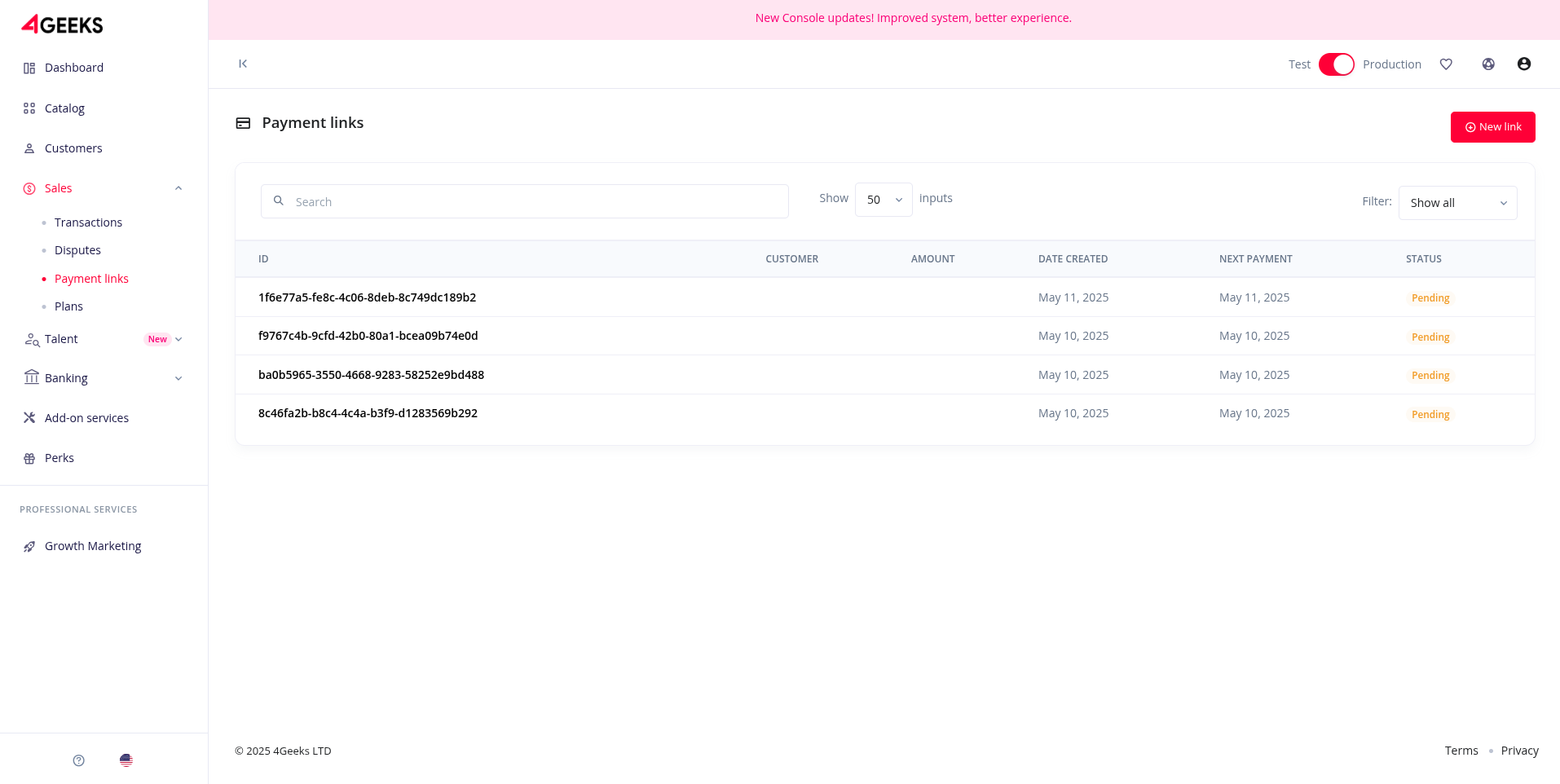
Task: Click the account profile icon
Action: pos(1523,64)
